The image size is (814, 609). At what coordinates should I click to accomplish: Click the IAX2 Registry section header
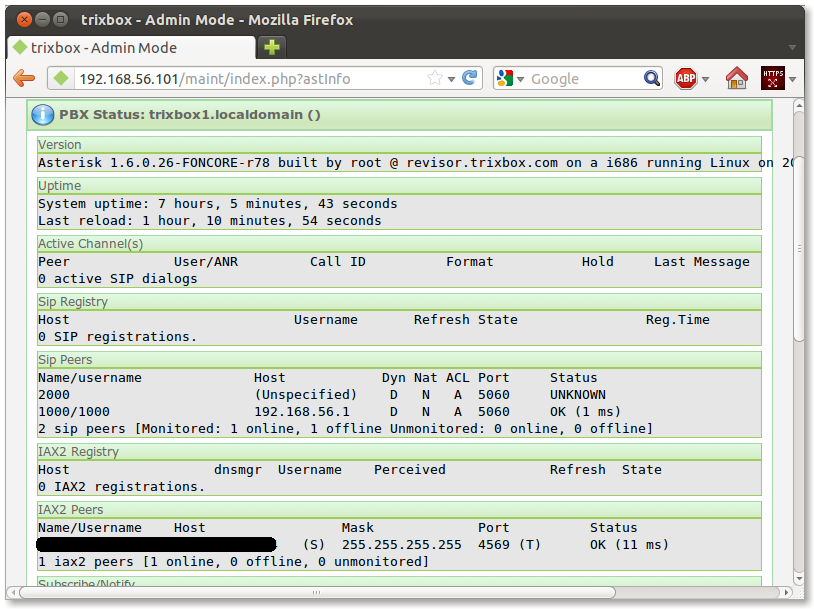(399, 451)
